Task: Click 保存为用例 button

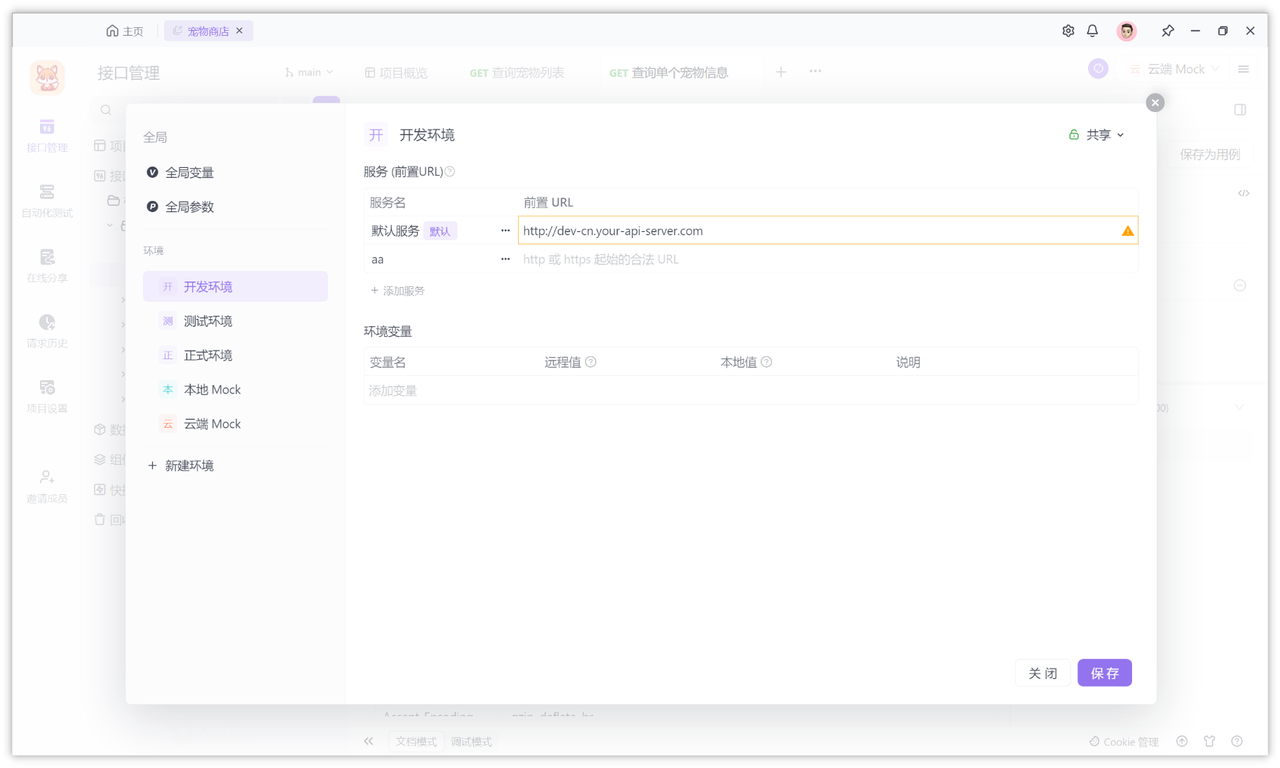Action: point(1210,154)
